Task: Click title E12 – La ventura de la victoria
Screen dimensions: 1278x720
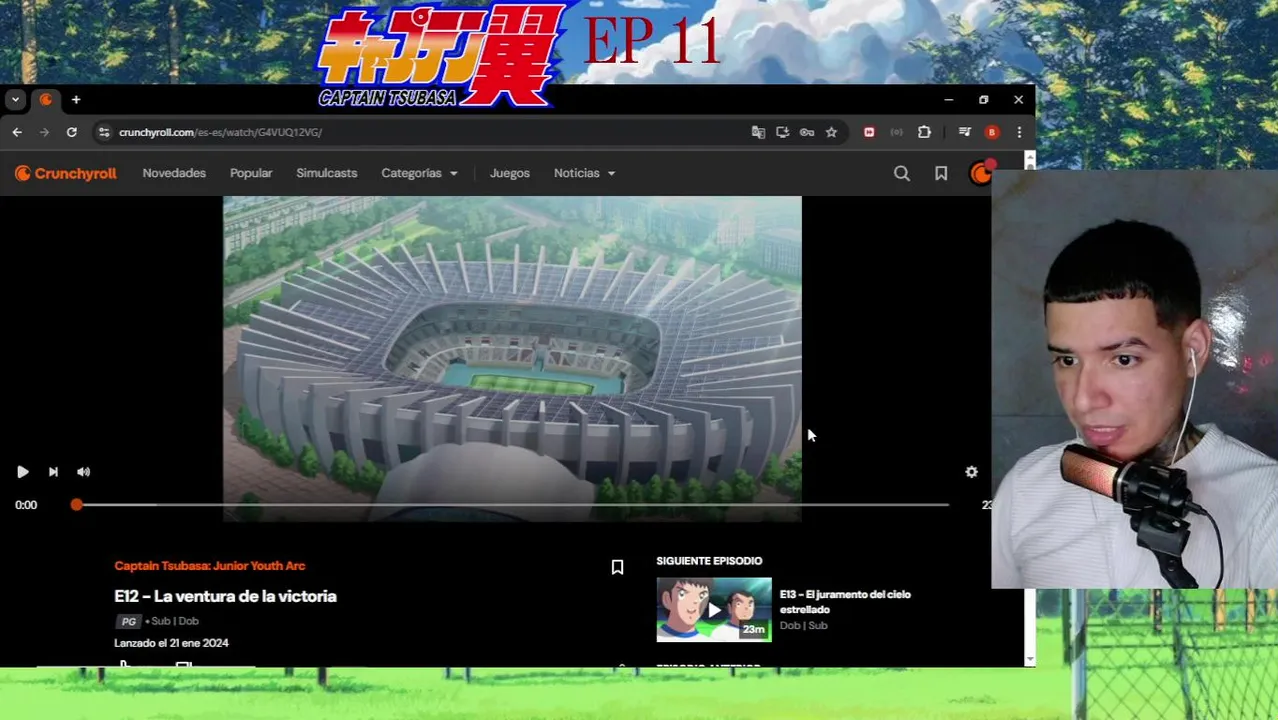Action: [225, 596]
